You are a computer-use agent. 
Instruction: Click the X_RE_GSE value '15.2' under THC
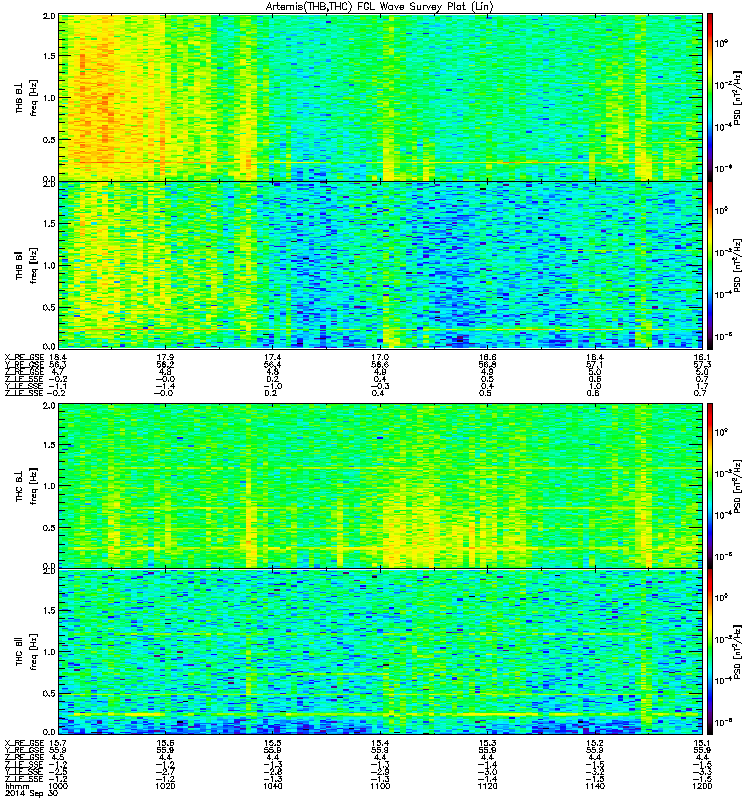[x=595, y=742]
